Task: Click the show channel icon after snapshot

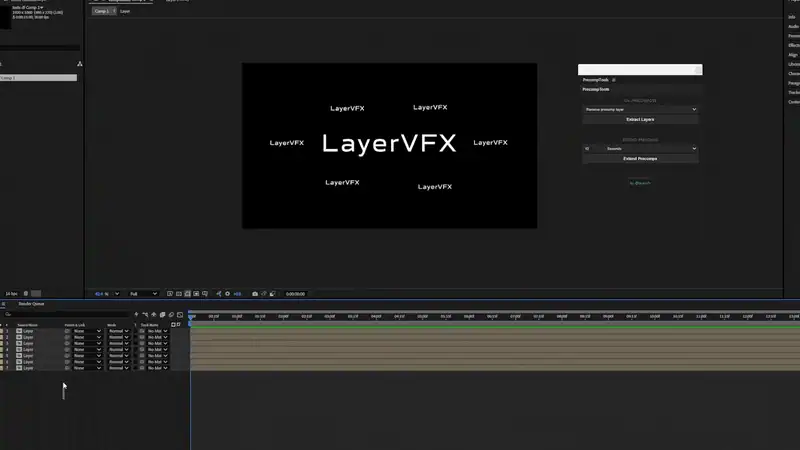Action: tap(272, 294)
